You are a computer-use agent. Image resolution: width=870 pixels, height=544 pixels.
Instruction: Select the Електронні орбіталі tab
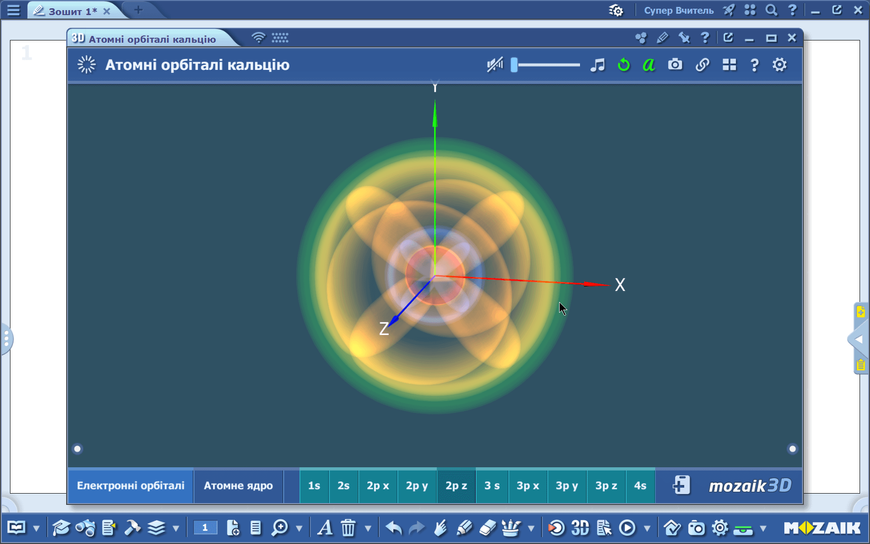(x=130, y=486)
